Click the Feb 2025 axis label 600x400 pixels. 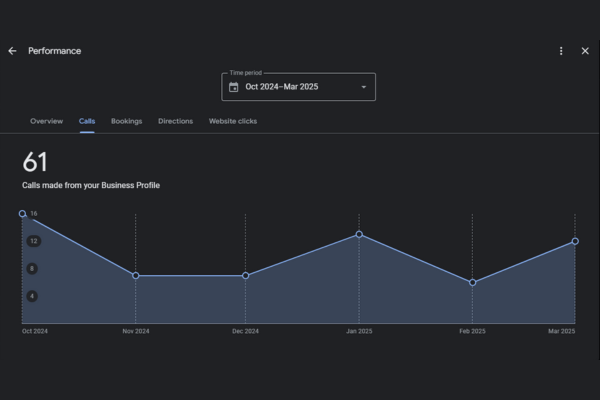click(x=472, y=331)
